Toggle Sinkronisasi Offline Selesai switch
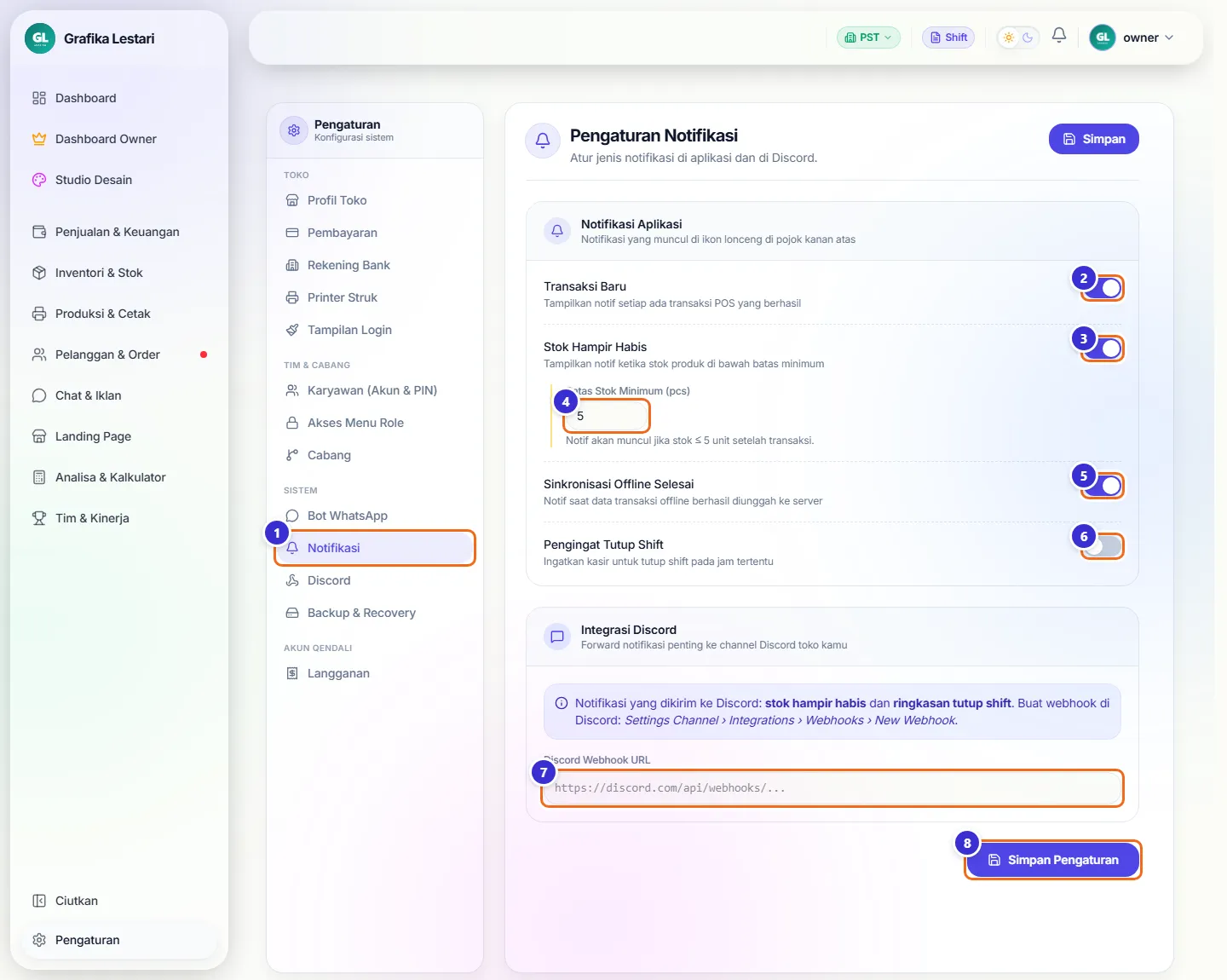This screenshot has height=980, width=1227. tap(1103, 486)
